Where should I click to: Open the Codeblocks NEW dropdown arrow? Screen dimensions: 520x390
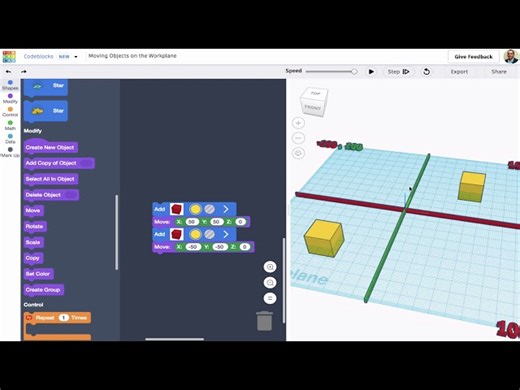click(76, 57)
